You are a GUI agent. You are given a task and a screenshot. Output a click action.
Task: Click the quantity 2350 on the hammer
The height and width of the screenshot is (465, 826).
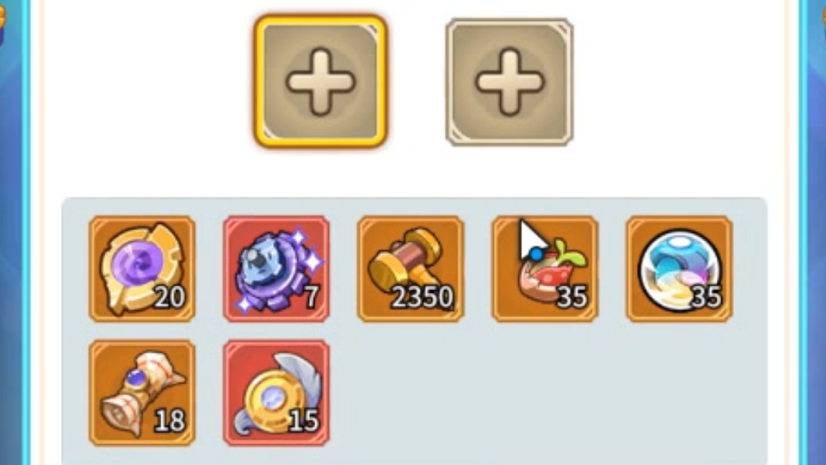tap(422, 298)
